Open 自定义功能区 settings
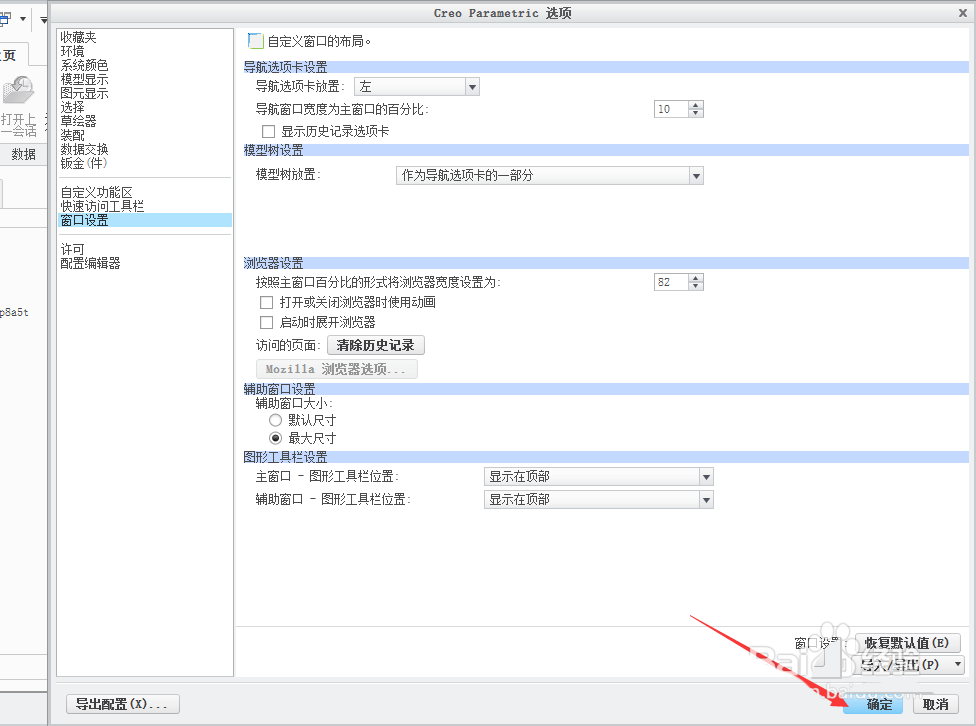This screenshot has width=976, height=726. 96,192
